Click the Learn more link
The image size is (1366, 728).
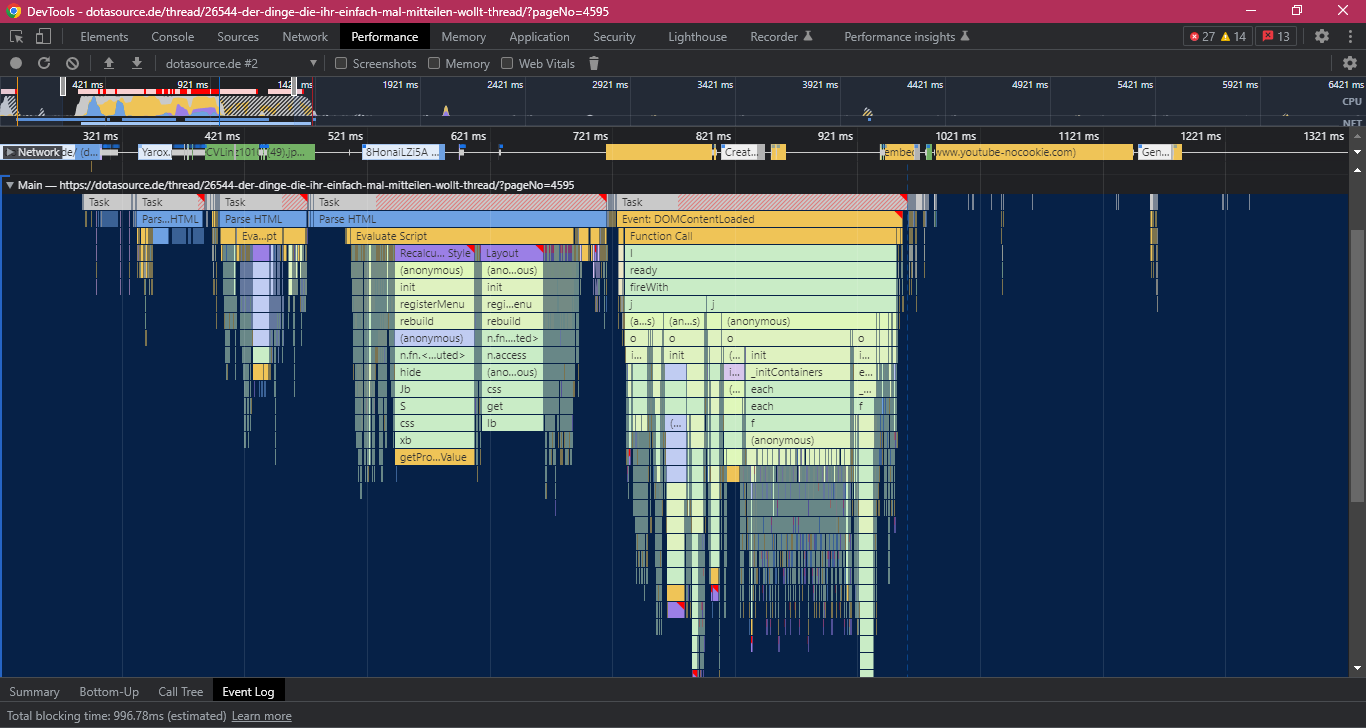[261, 716]
